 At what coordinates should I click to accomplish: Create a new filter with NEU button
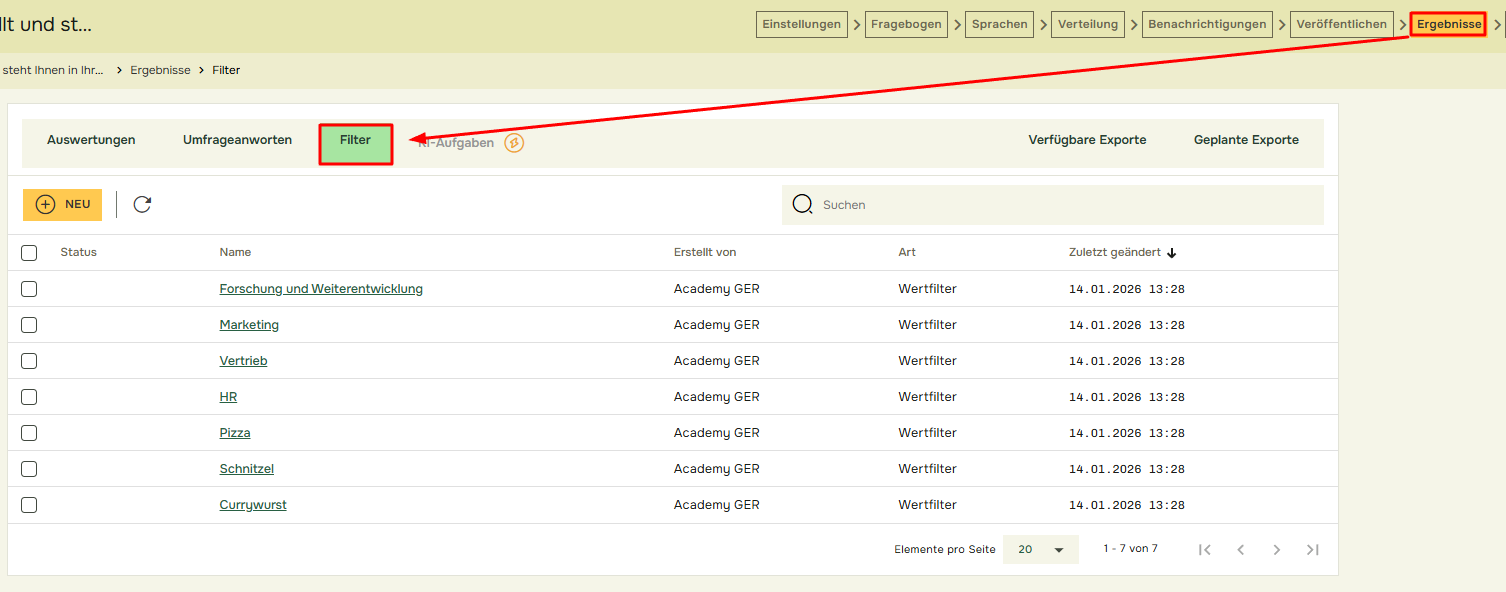coord(62,204)
